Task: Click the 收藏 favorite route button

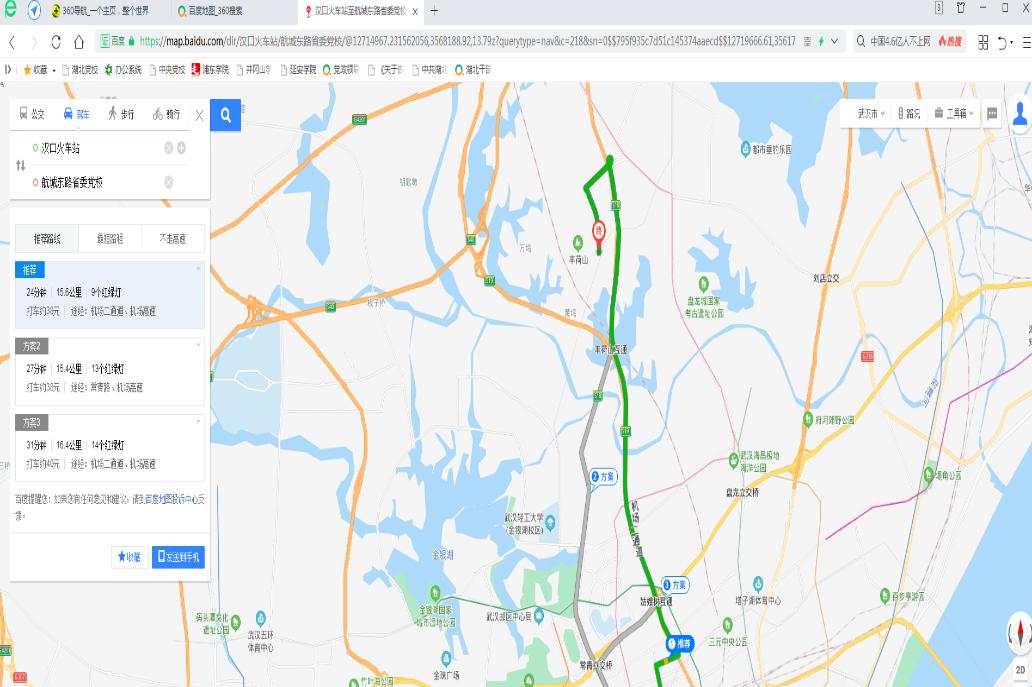Action: tap(129, 557)
